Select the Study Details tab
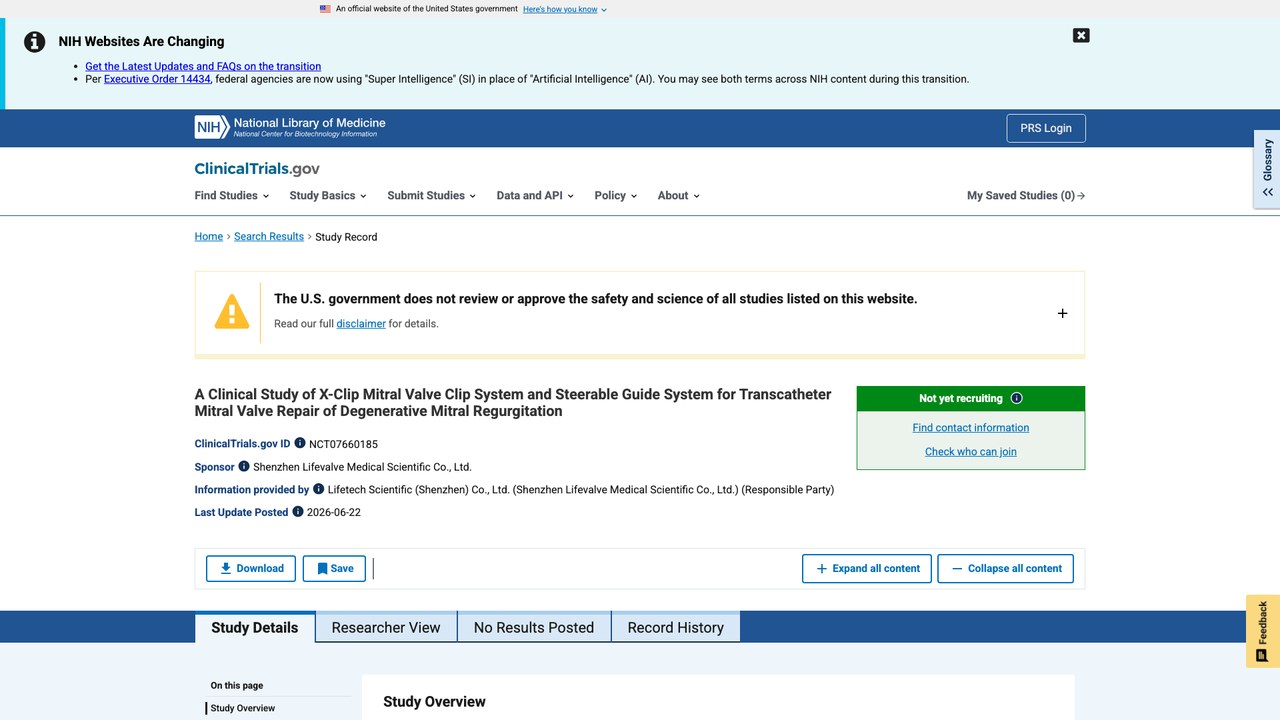The image size is (1280, 720). click(x=255, y=627)
